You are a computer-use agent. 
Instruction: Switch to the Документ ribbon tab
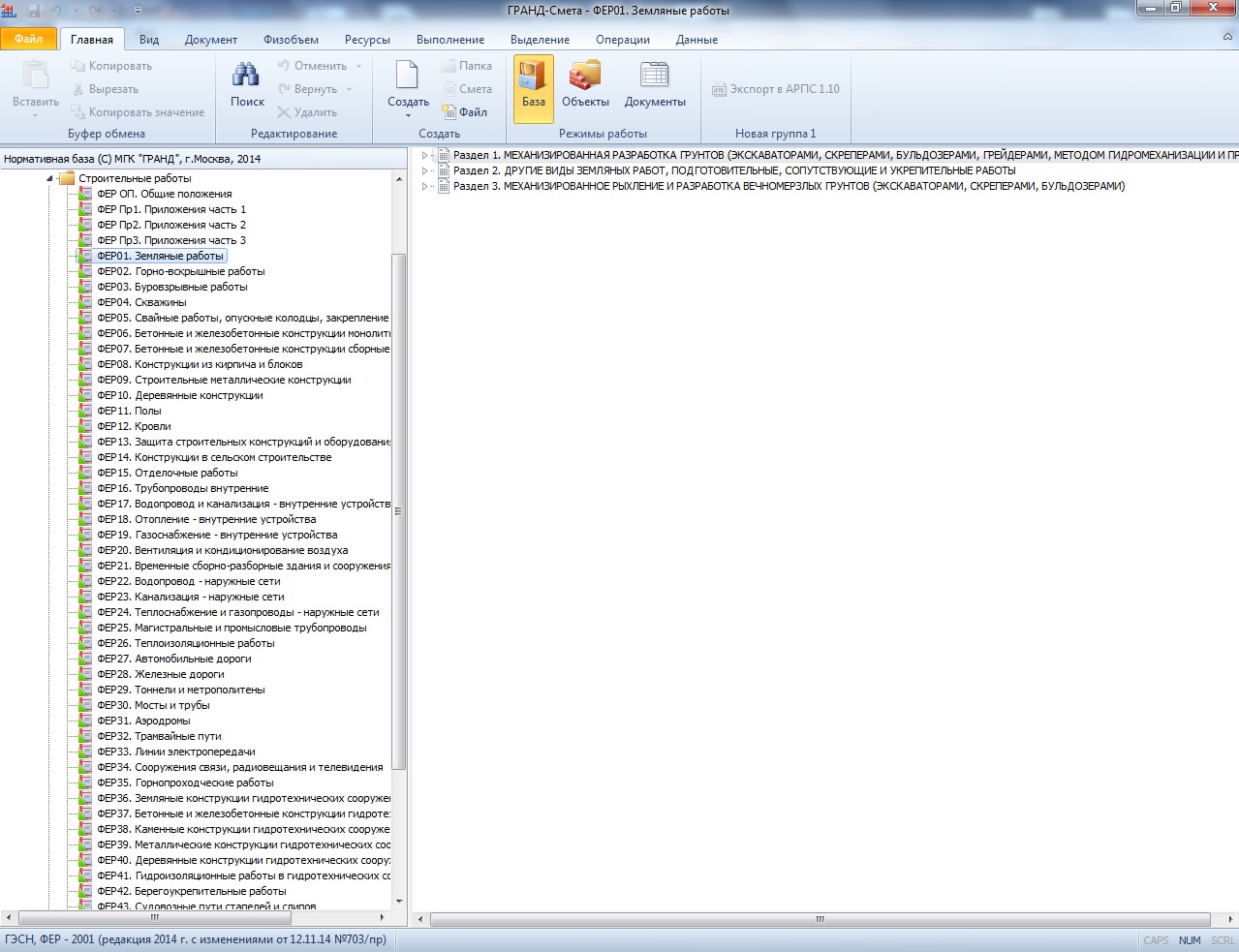211,40
